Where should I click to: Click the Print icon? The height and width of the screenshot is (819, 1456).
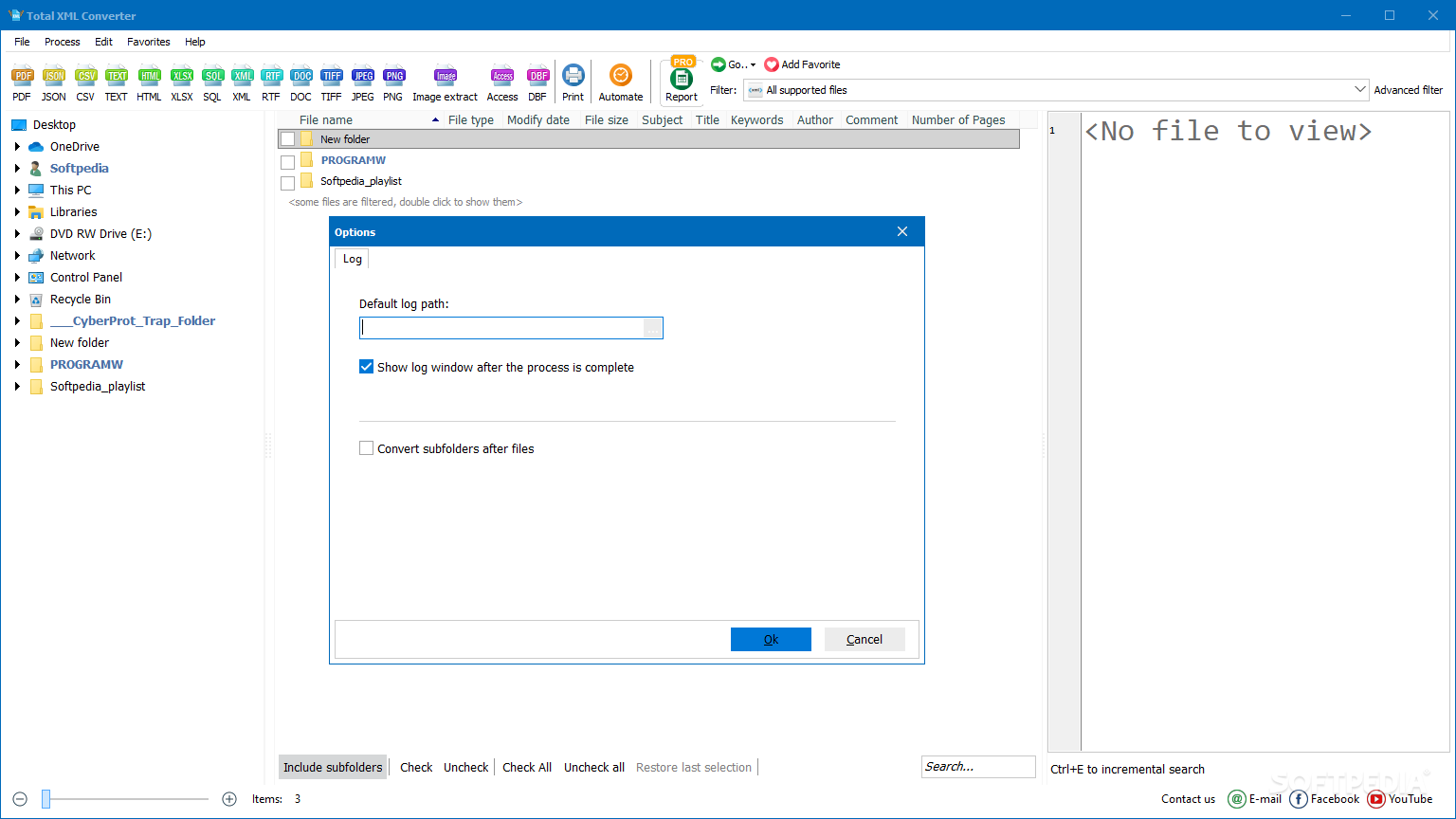click(x=573, y=76)
